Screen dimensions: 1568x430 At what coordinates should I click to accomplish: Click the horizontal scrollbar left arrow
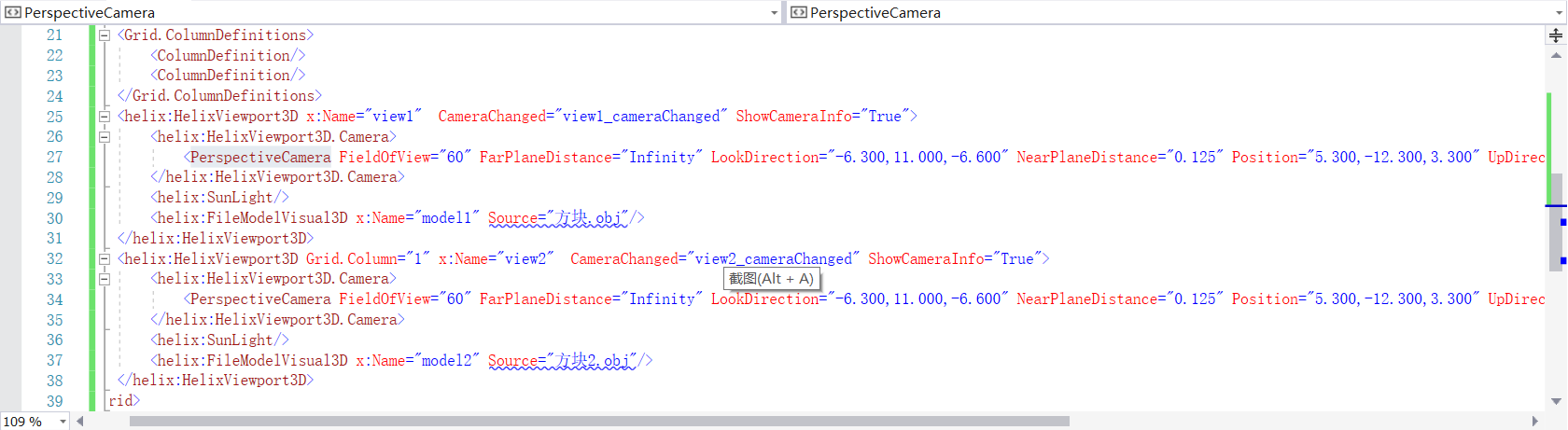80,422
